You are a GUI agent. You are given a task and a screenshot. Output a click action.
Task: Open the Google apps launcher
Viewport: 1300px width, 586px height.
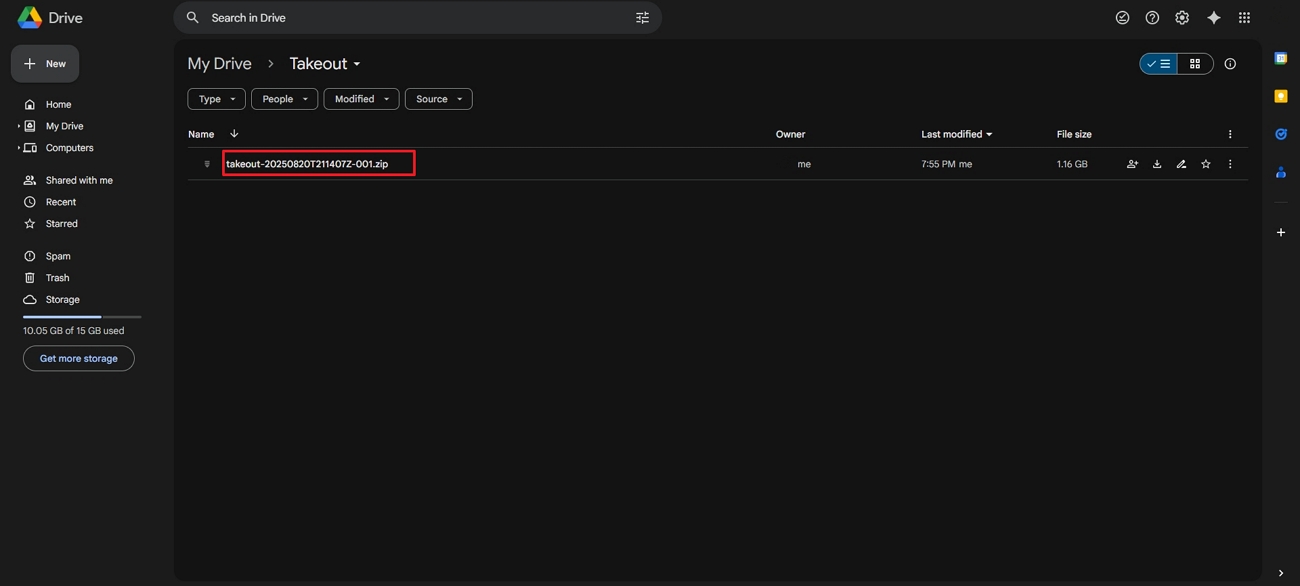pos(1244,17)
